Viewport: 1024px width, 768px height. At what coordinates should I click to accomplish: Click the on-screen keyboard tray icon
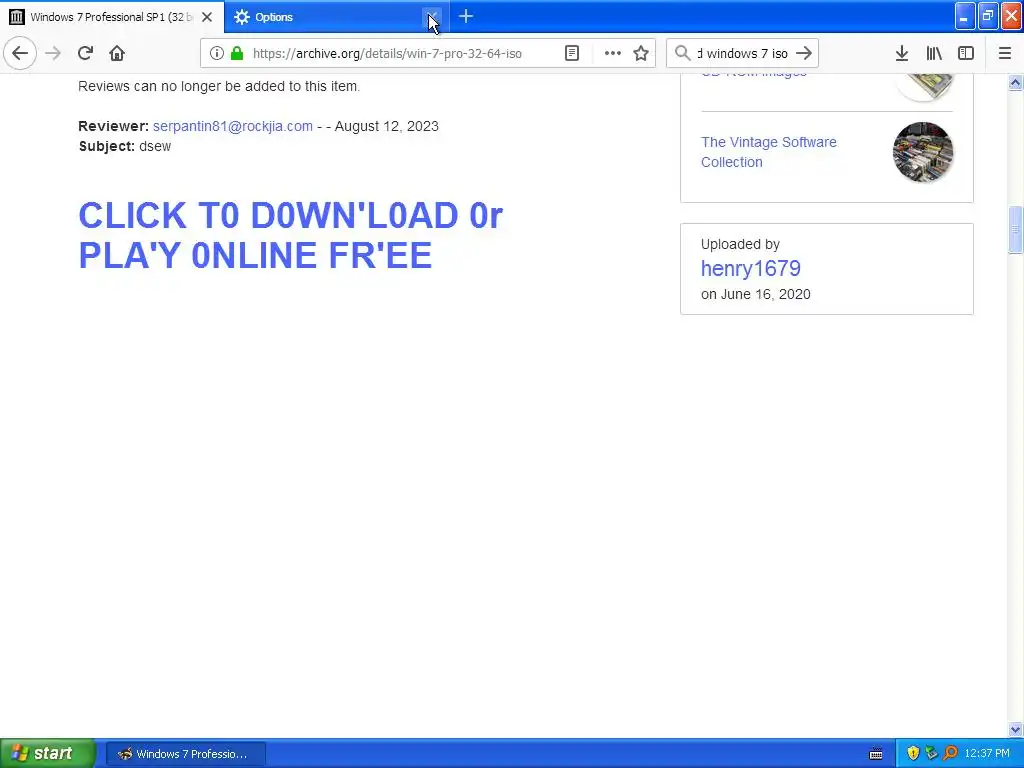tap(876, 754)
